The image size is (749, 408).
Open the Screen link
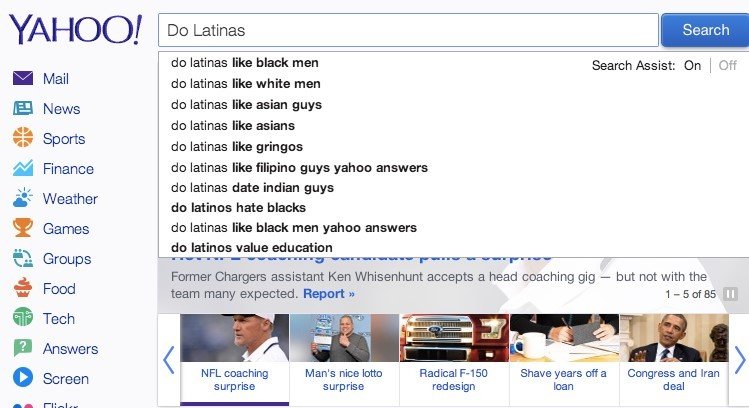66,379
